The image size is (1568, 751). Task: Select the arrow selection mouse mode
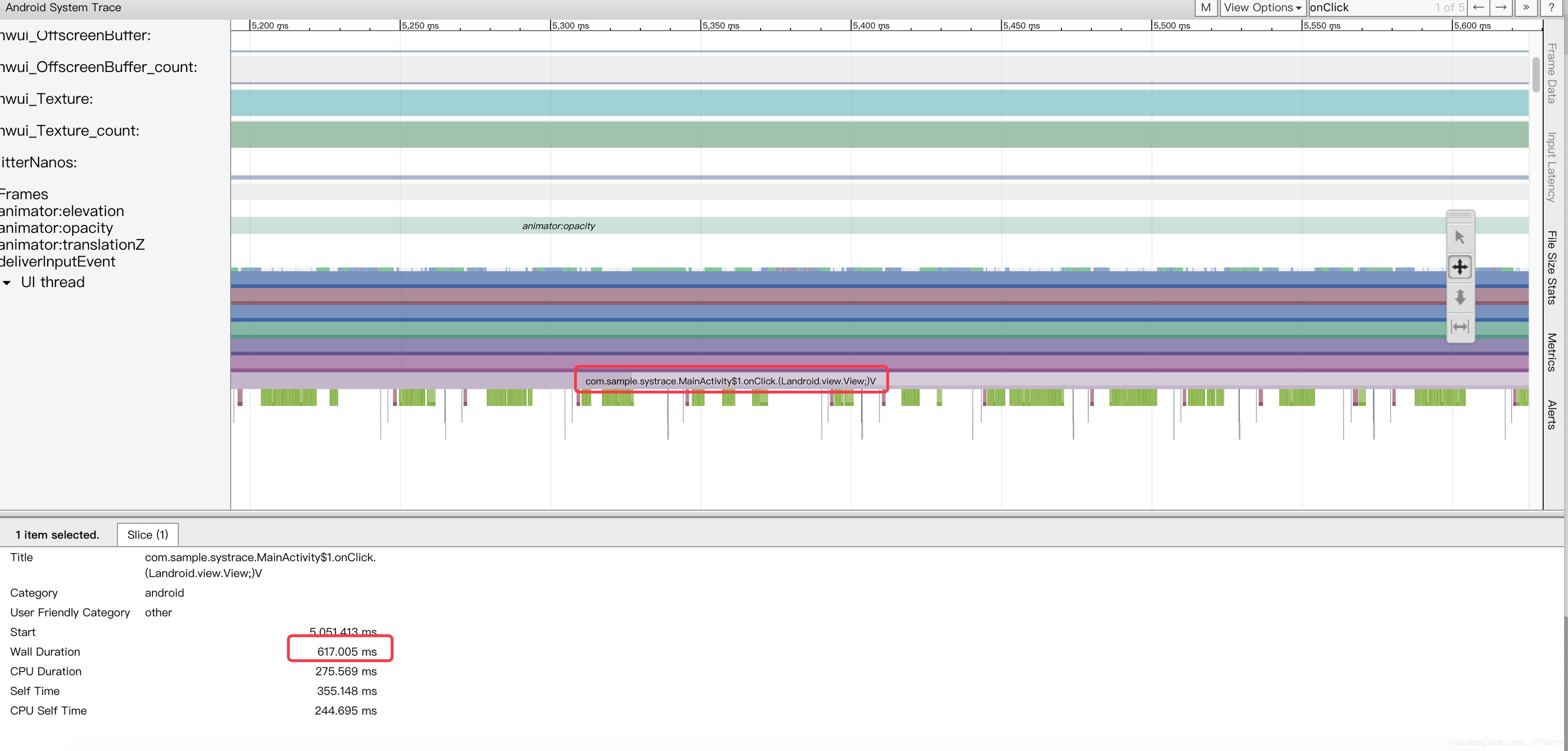[x=1460, y=237]
